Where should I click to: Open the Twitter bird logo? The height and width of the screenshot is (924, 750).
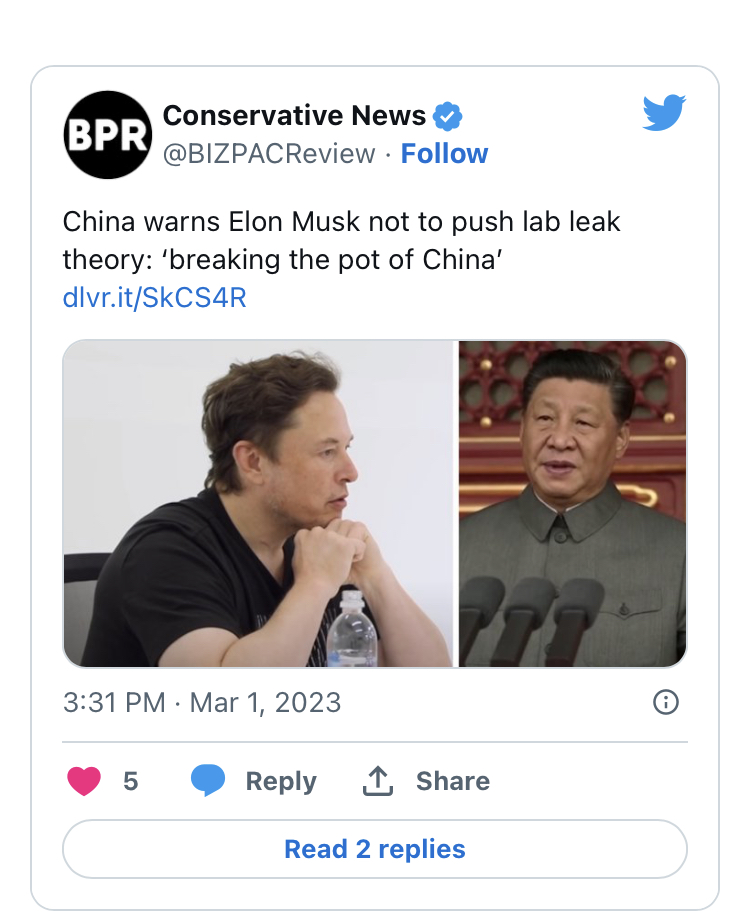click(664, 112)
